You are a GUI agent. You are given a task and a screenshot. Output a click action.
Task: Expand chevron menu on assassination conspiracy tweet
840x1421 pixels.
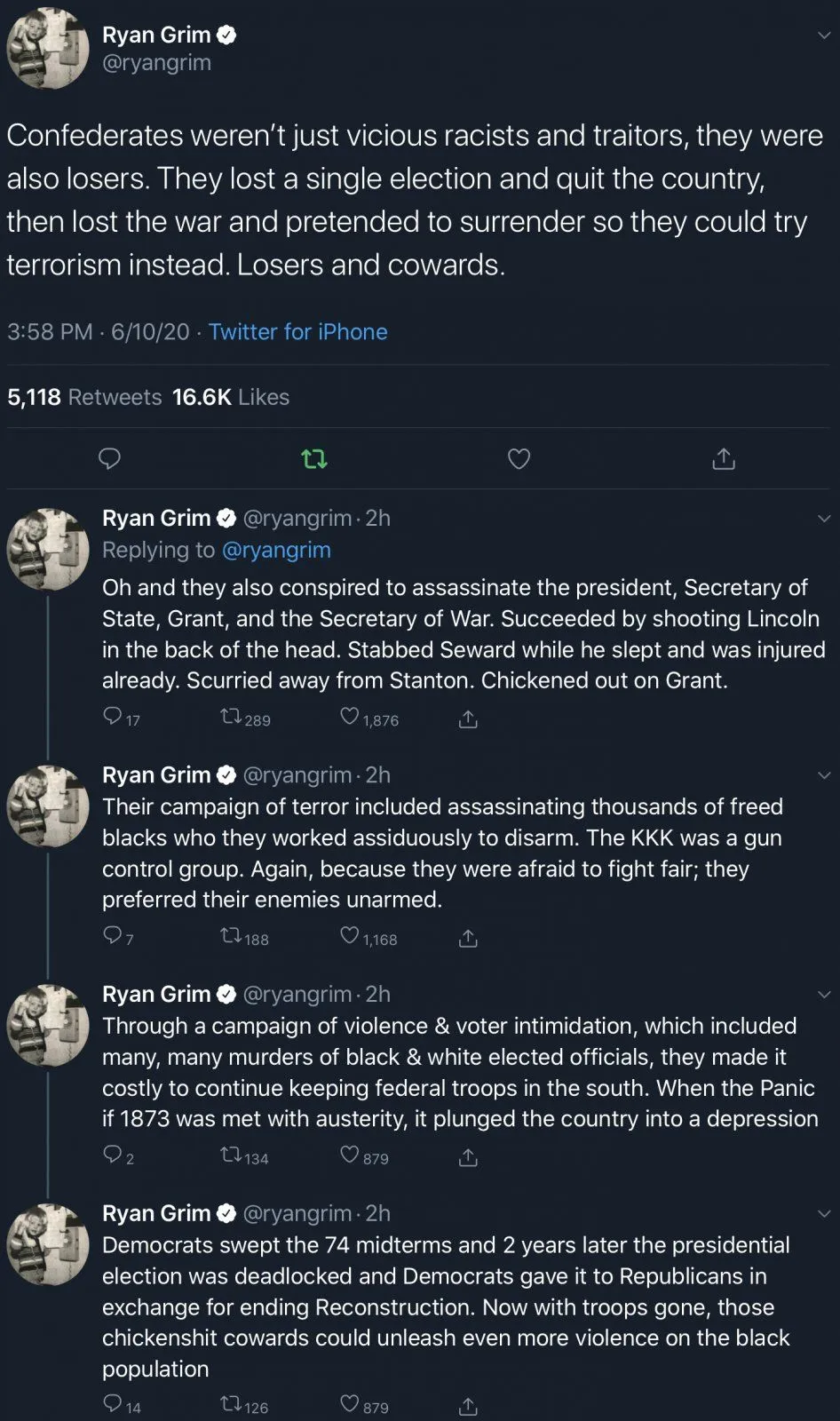click(824, 519)
